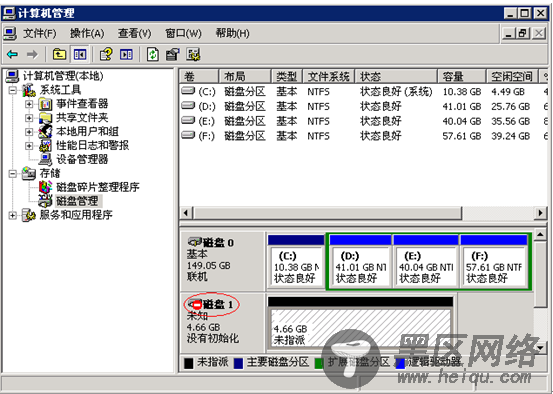
Task: Open the 窗口(W) menu
Action: tap(183, 34)
